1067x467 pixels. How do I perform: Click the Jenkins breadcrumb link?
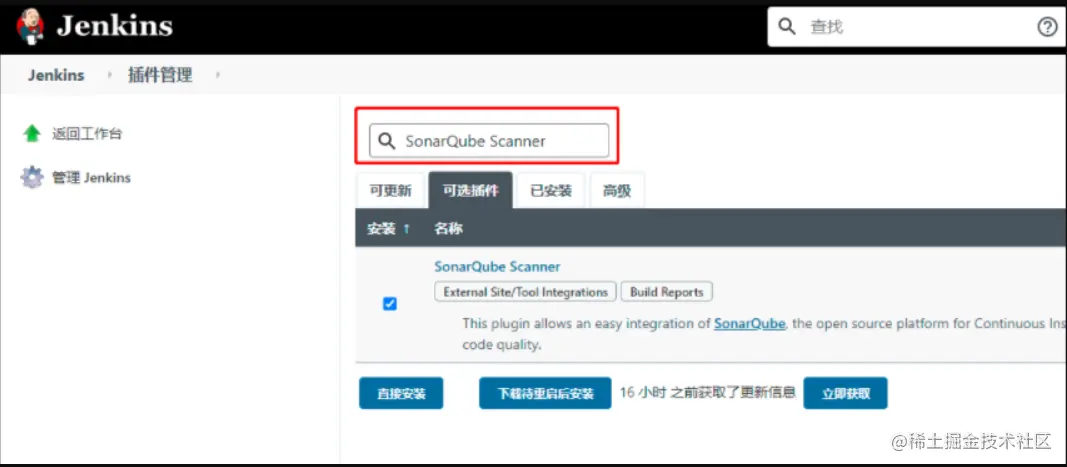pyautogui.click(x=56, y=75)
